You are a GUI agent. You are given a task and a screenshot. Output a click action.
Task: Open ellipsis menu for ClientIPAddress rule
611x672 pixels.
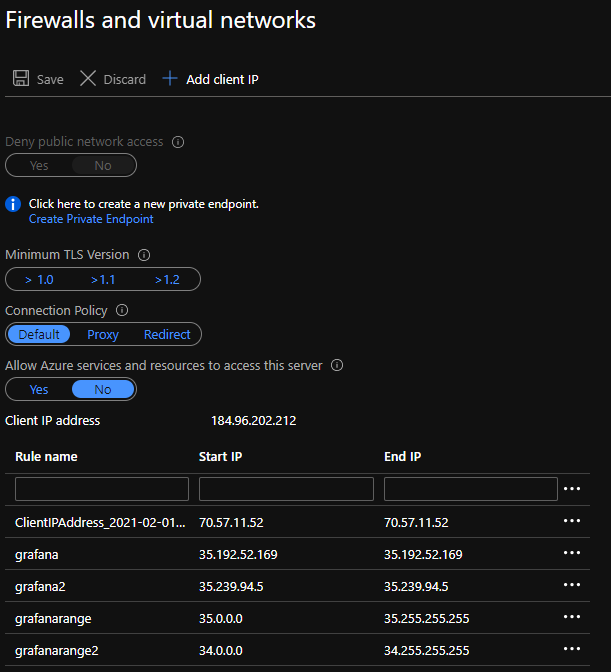pos(572,521)
